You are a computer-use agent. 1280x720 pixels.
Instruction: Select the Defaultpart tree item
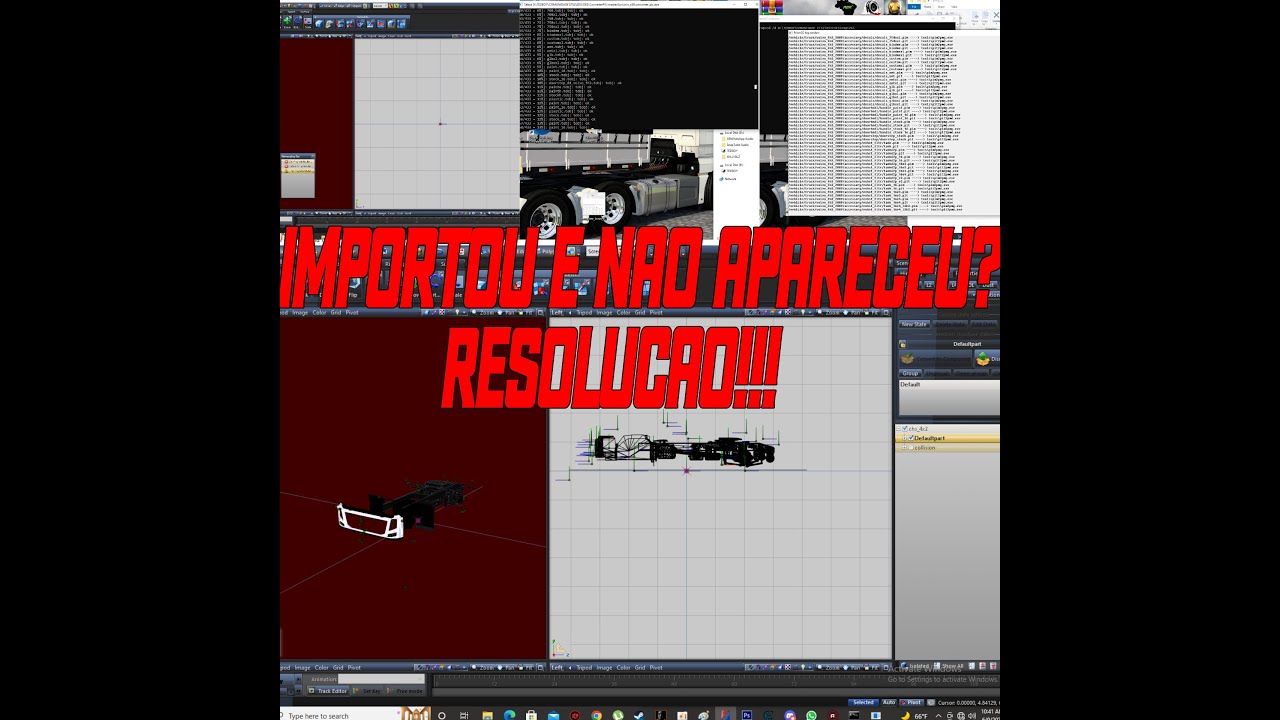click(929, 438)
